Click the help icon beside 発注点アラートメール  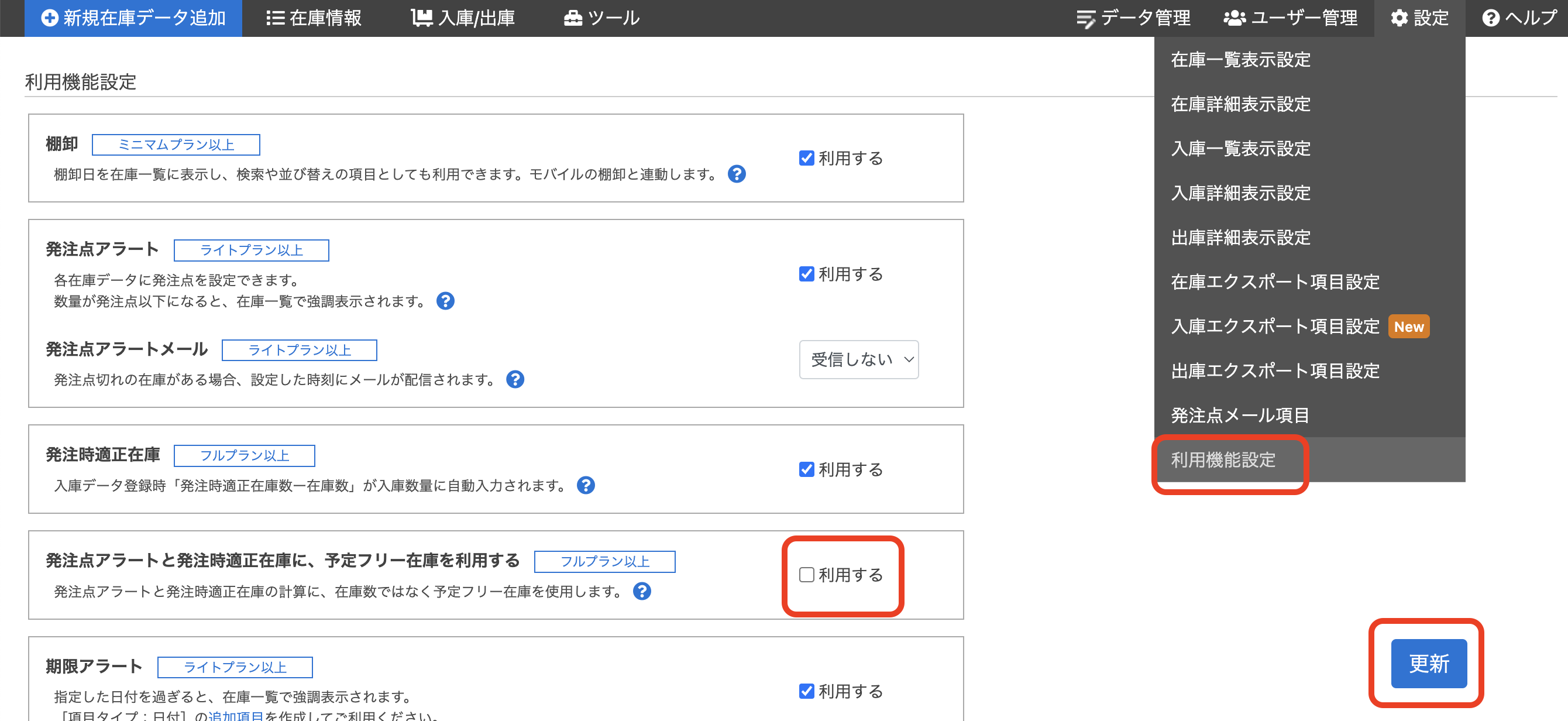click(515, 379)
